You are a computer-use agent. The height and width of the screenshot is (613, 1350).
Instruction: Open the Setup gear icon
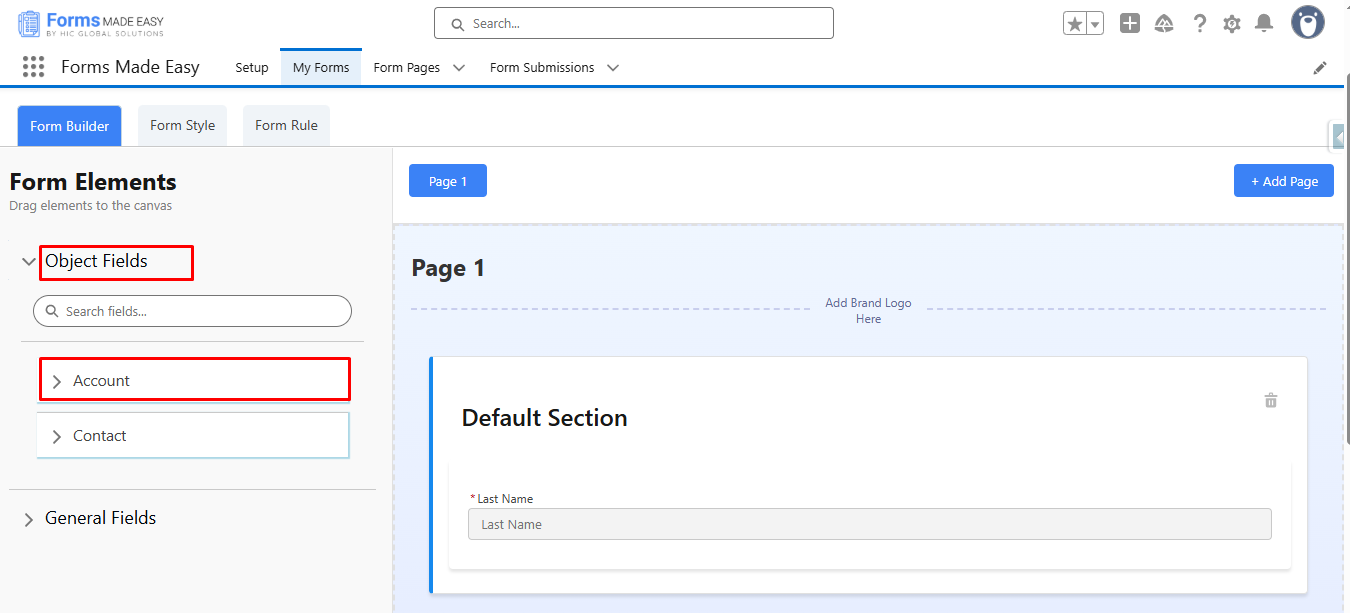tap(1232, 24)
